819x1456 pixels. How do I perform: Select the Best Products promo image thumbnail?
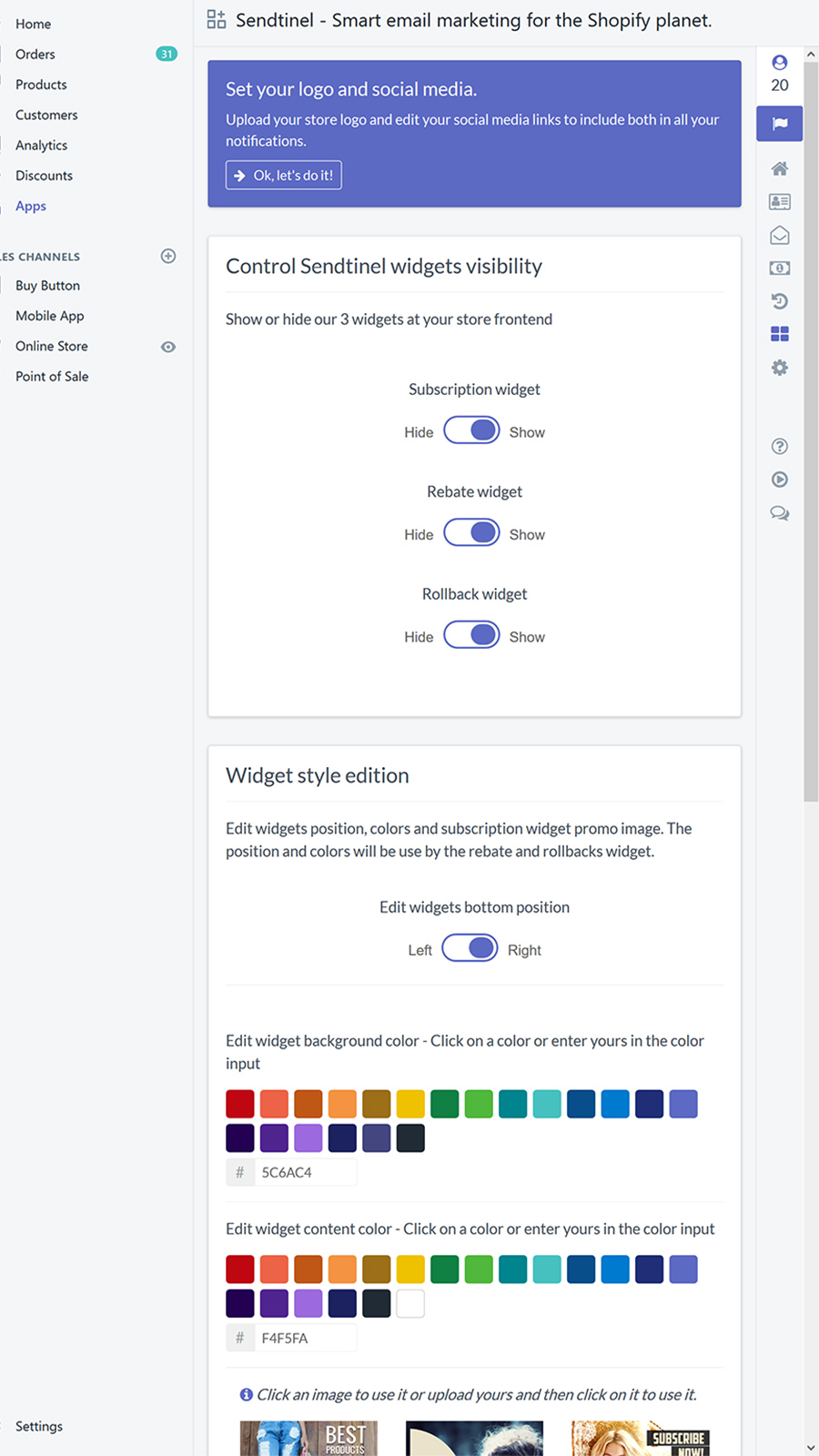308,1439
